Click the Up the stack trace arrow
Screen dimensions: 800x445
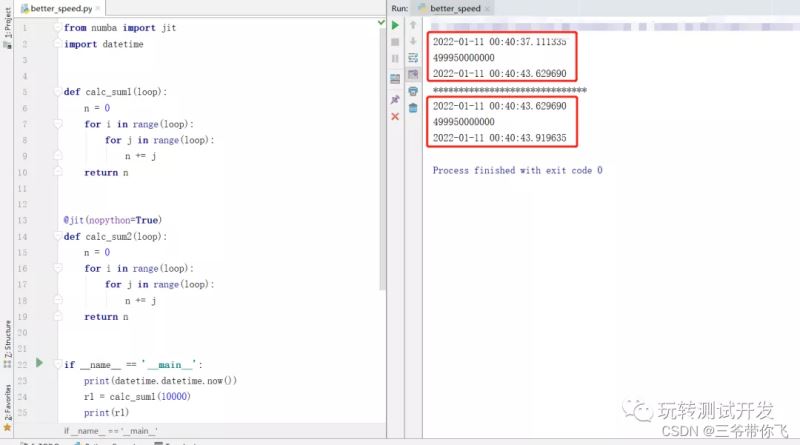pos(412,24)
